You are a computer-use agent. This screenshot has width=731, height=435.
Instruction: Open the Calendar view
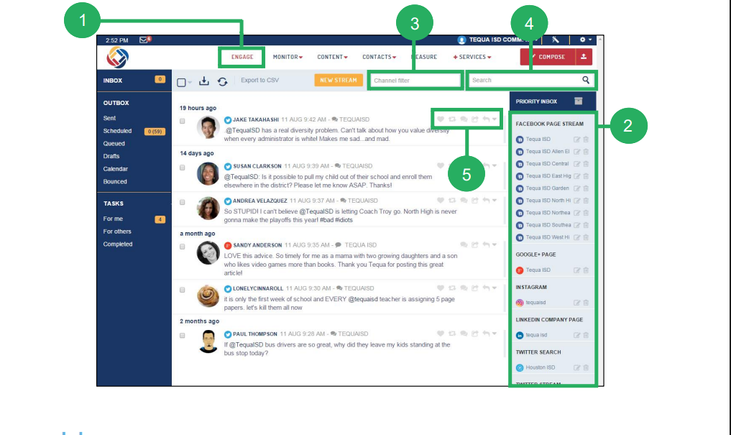[116, 169]
